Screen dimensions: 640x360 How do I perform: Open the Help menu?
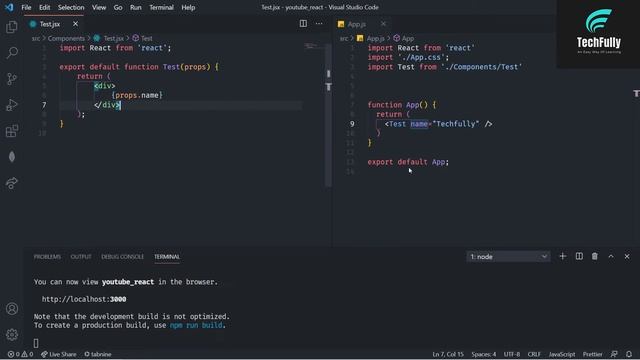click(188, 7)
